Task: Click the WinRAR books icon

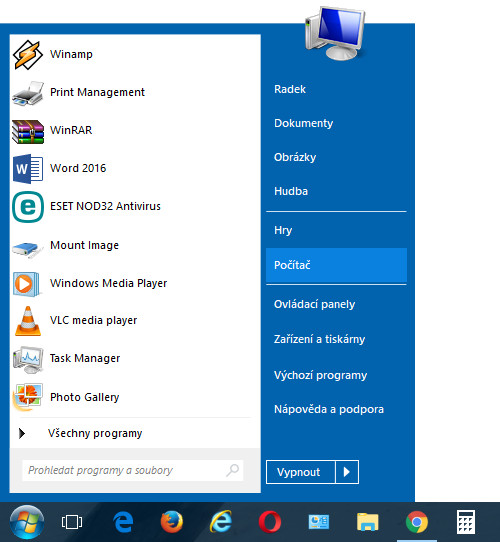Action: point(28,131)
